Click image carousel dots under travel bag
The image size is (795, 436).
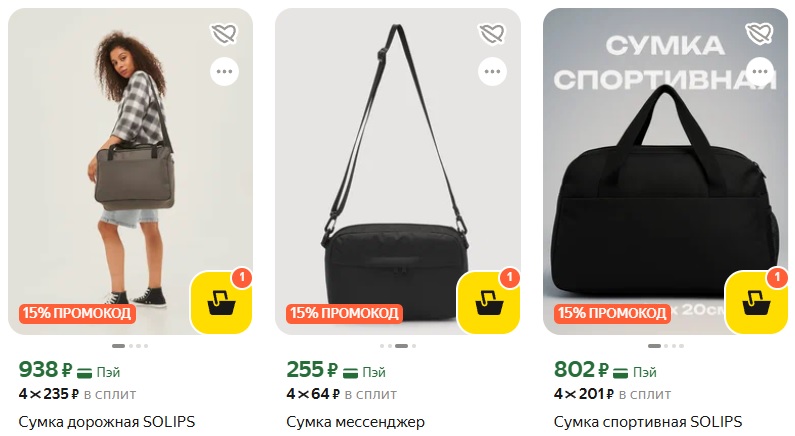tap(130, 346)
